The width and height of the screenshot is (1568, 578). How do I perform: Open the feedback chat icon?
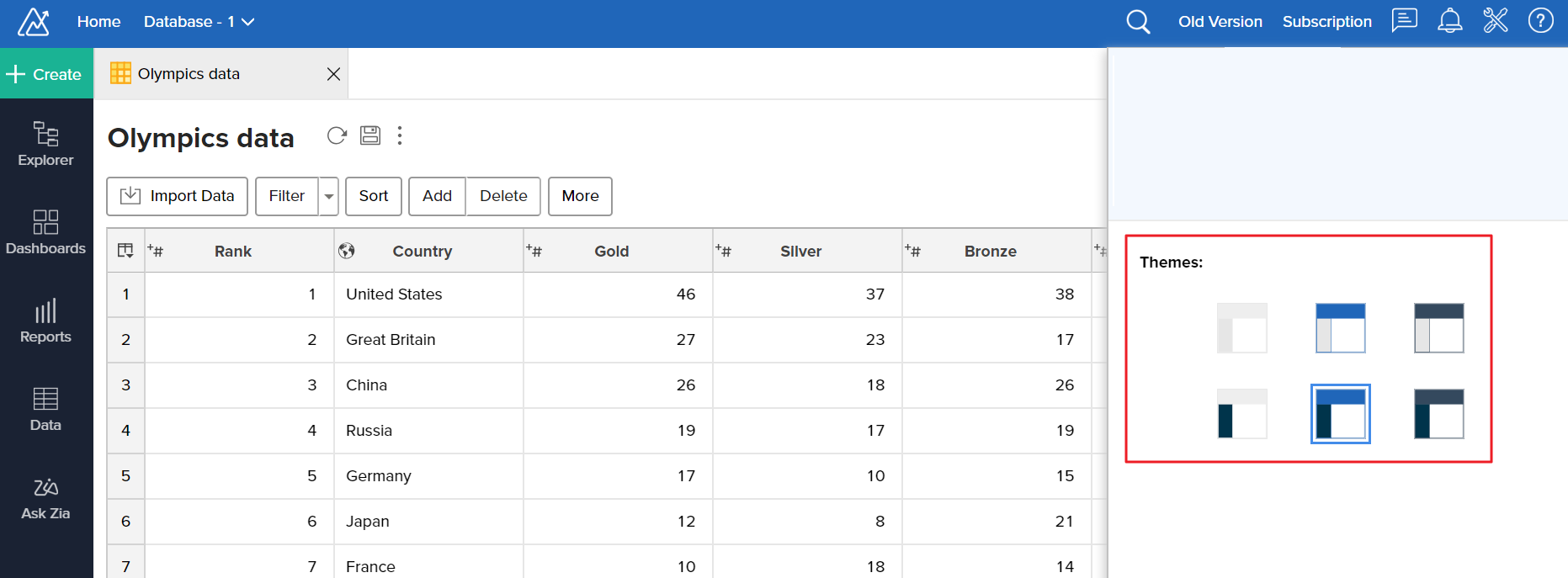coord(1404,20)
